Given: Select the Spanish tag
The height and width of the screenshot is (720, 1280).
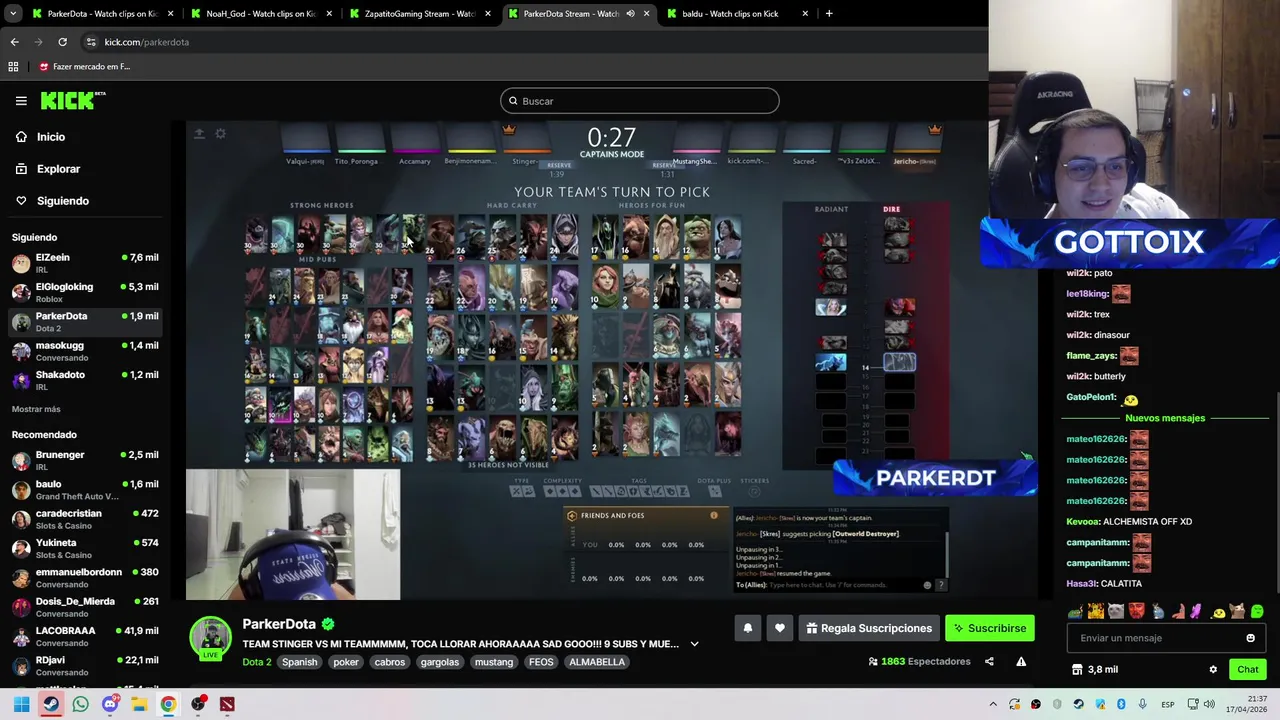Looking at the screenshot, I should pos(299,662).
